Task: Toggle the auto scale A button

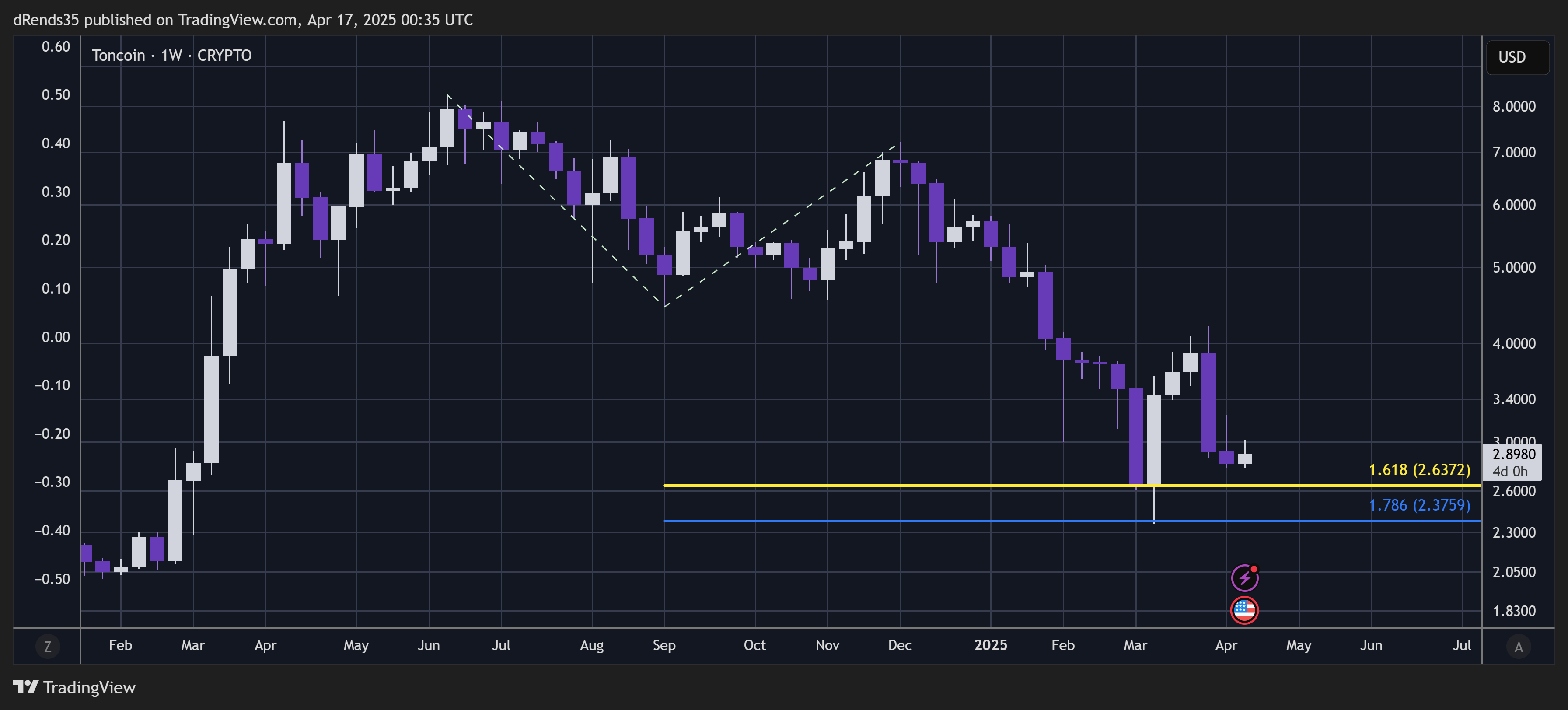Action: click(x=1518, y=646)
